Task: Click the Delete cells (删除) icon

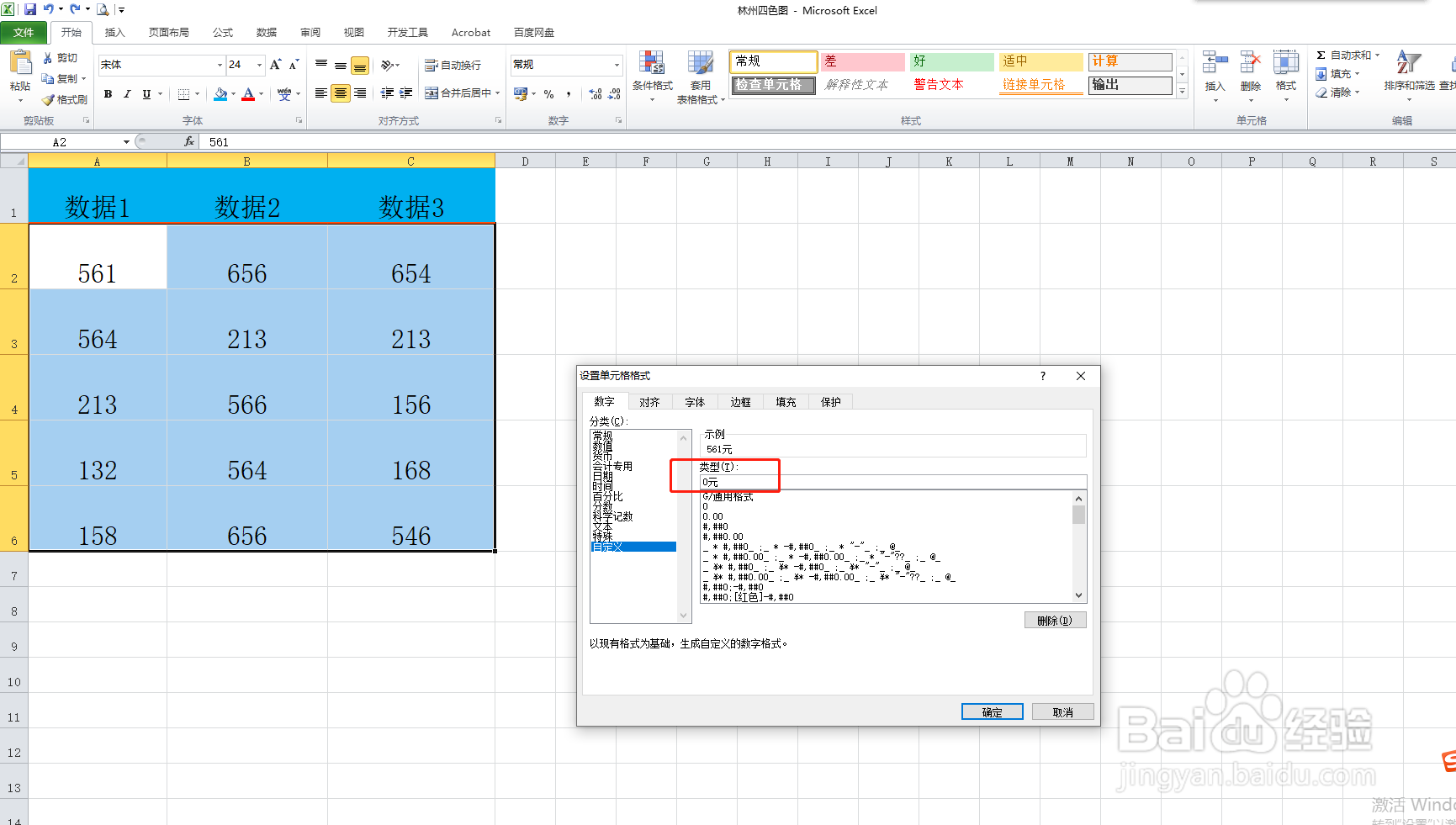Action: [x=1250, y=62]
